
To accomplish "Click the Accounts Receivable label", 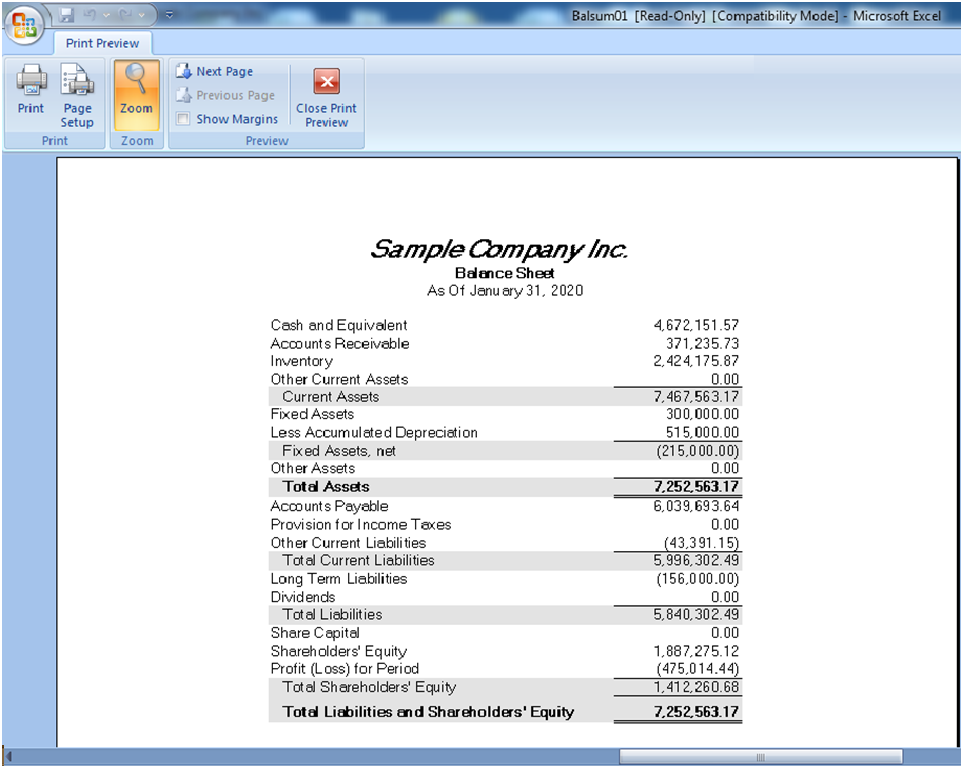I will click(340, 344).
